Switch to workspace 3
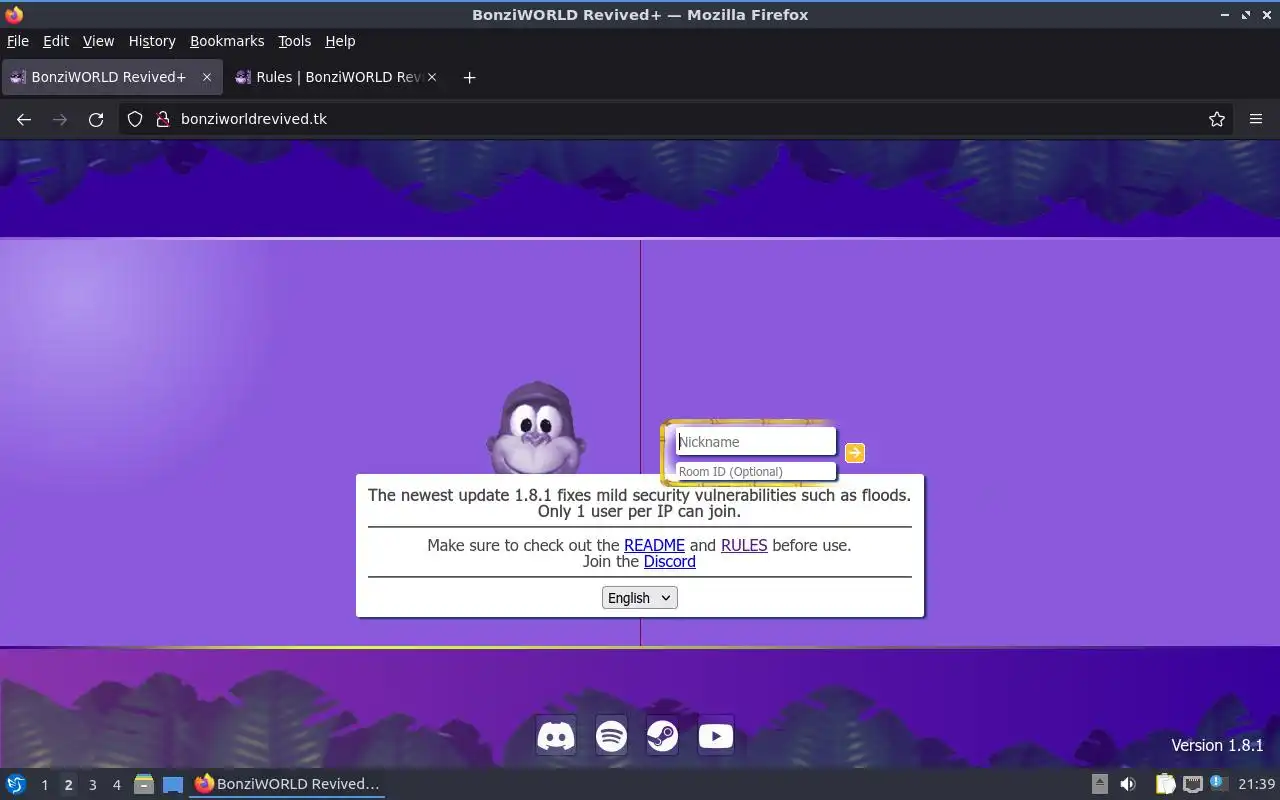This screenshot has width=1280, height=800. [x=93, y=784]
